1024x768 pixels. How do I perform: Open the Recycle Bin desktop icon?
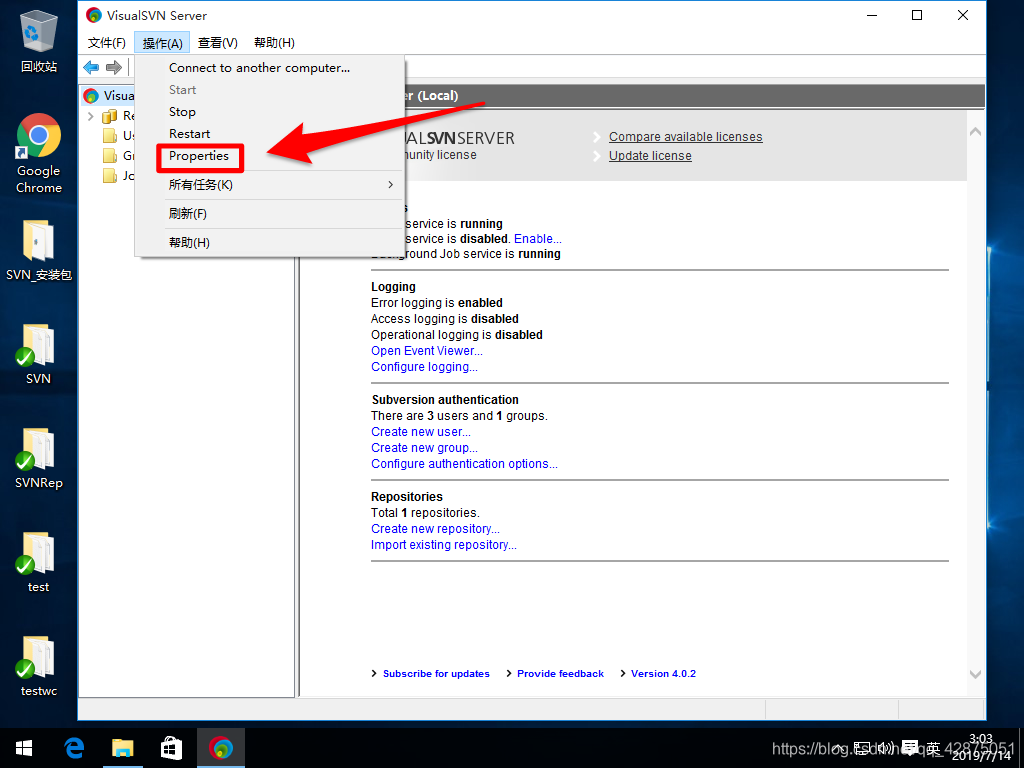coord(39,40)
